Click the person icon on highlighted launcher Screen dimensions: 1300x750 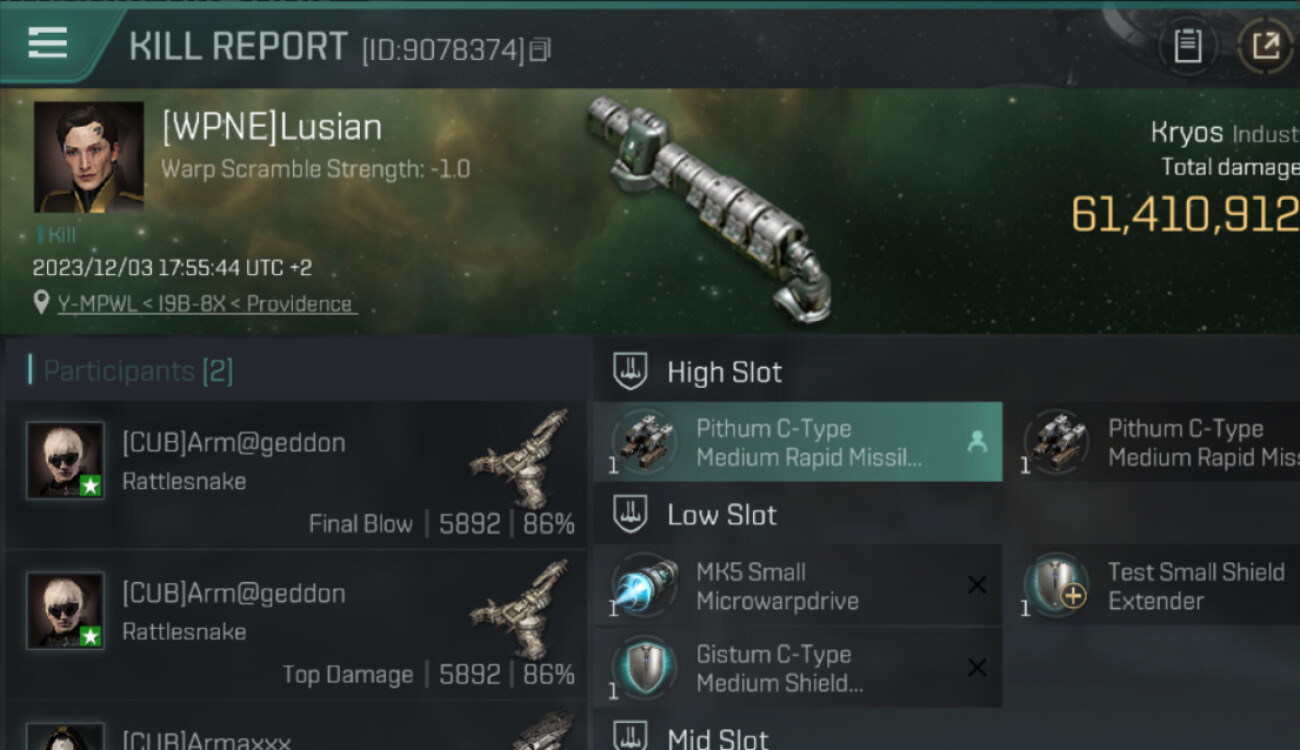click(x=977, y=442)
